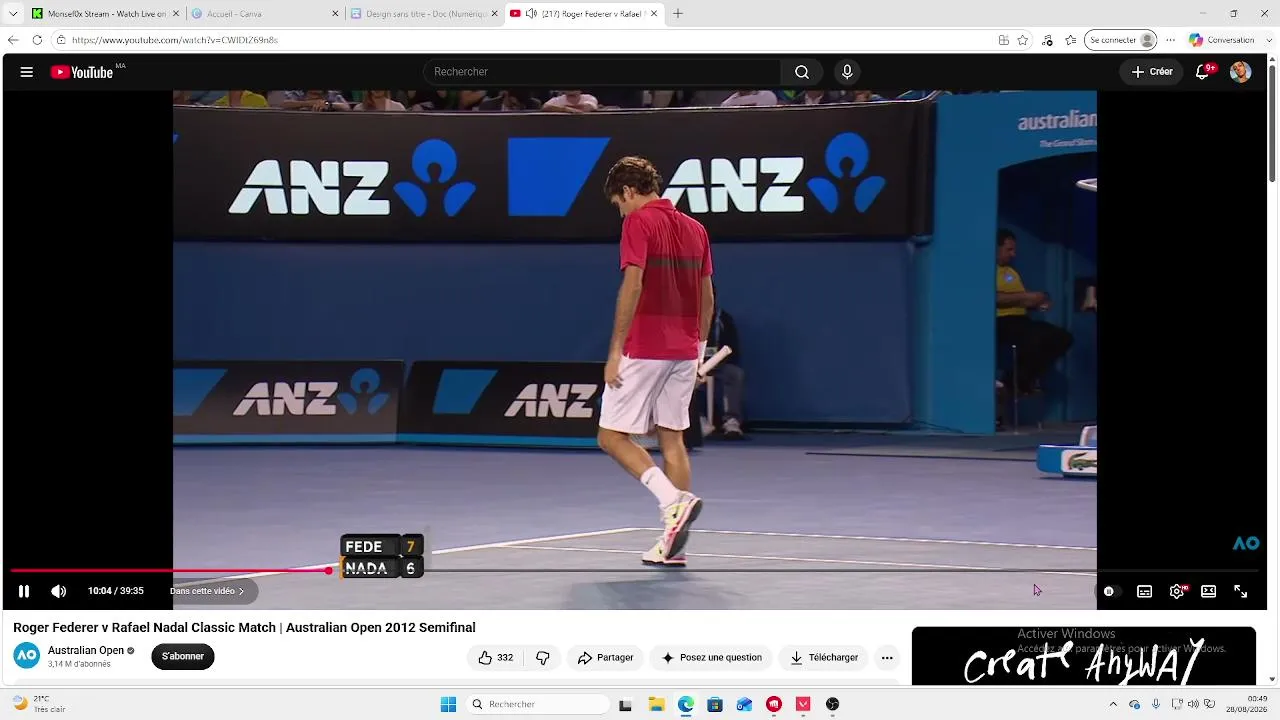Open the Copilot Conversation panel
This screenshot has width=1280, height=720.
[1222, 40]
